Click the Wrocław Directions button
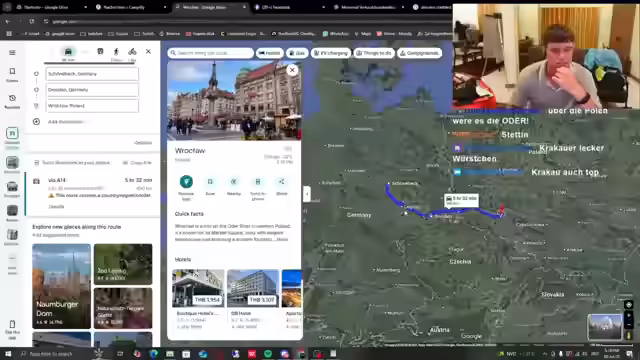 click(186, 182)
